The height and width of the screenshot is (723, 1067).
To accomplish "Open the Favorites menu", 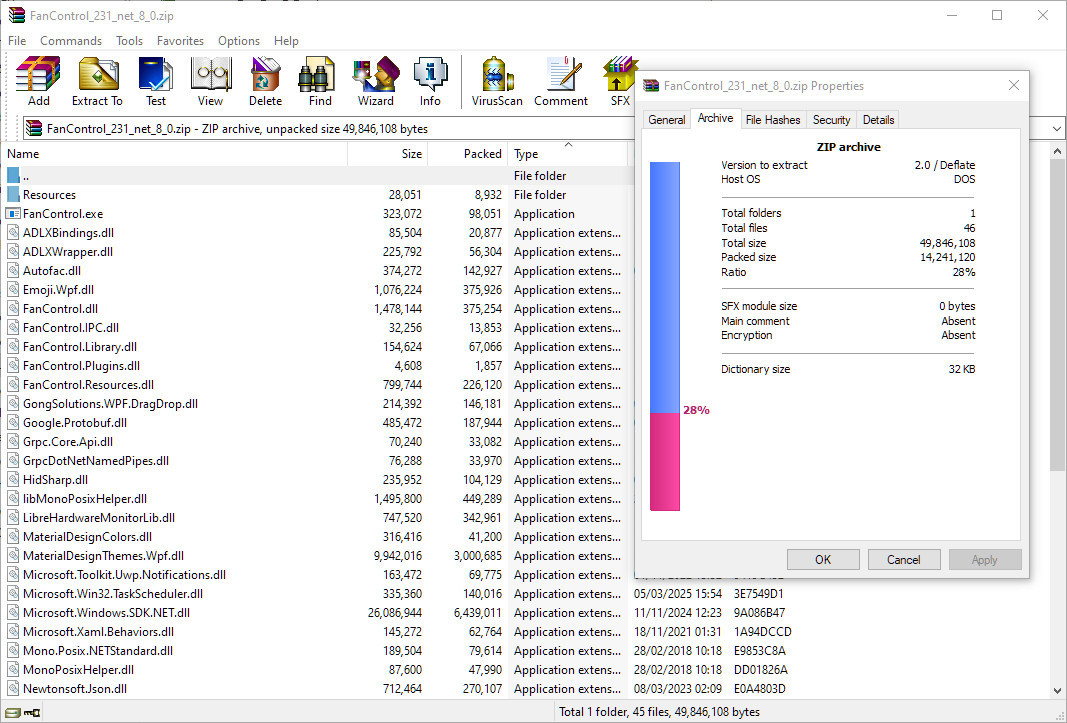I will click(180, 41).
